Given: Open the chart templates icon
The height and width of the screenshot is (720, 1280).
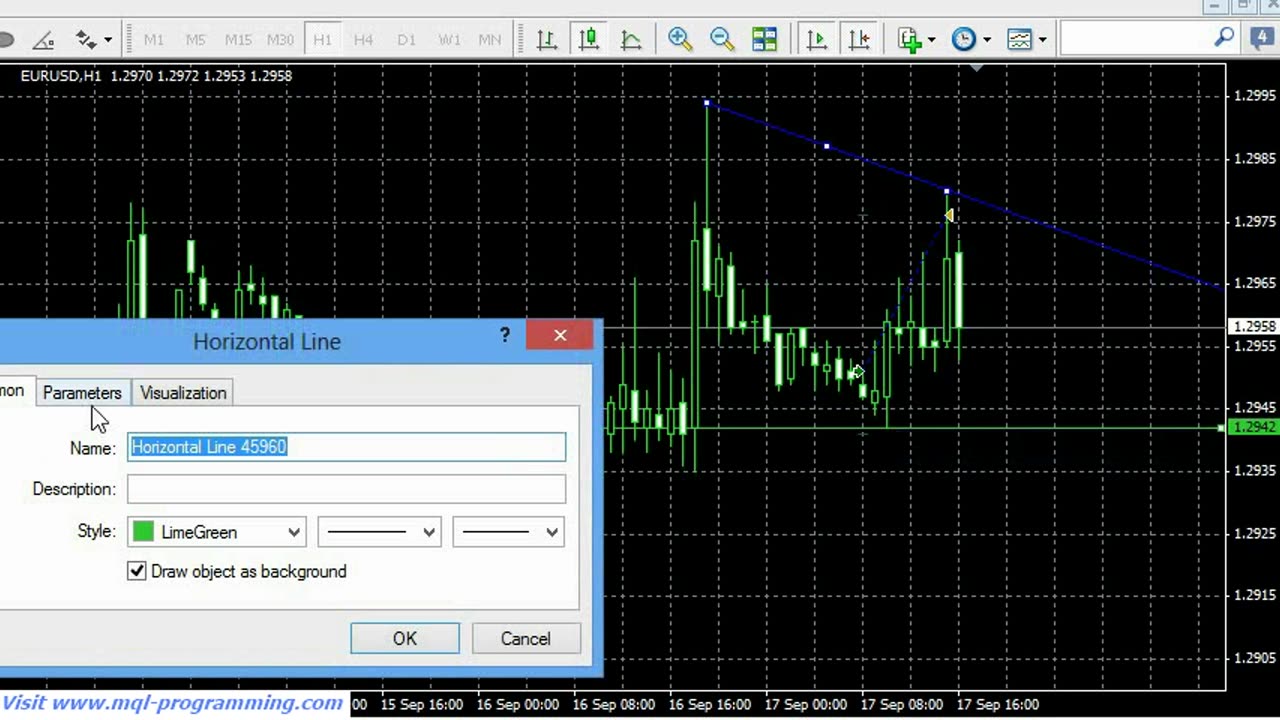Looking at the screenshot, I should [x=1019, y=39].
